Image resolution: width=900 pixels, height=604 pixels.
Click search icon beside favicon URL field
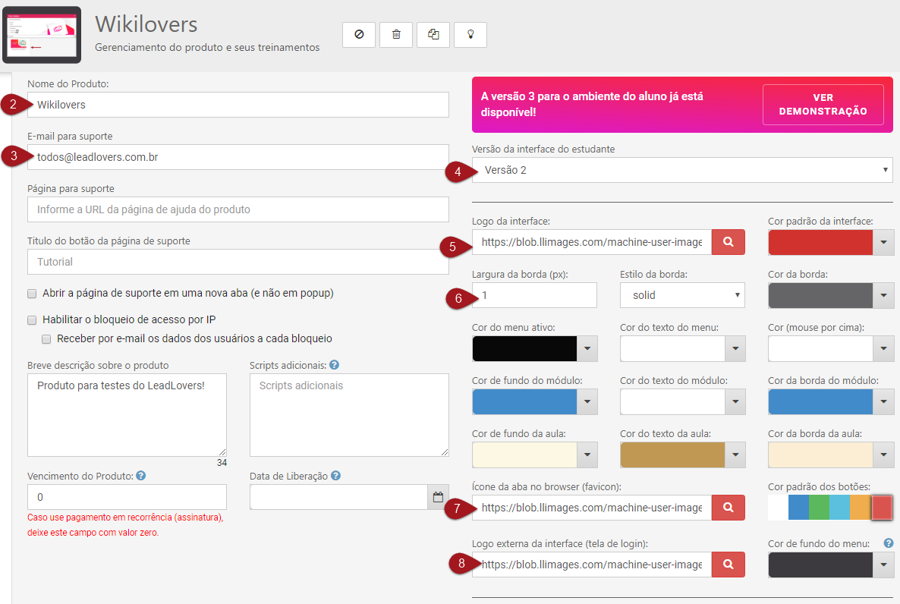(728, 508)
